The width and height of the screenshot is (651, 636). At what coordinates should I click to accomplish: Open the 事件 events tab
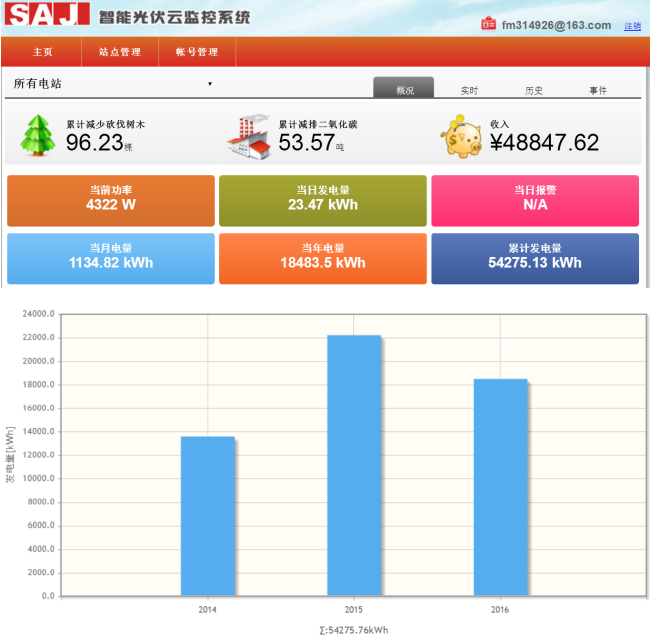tap(598, 90)
